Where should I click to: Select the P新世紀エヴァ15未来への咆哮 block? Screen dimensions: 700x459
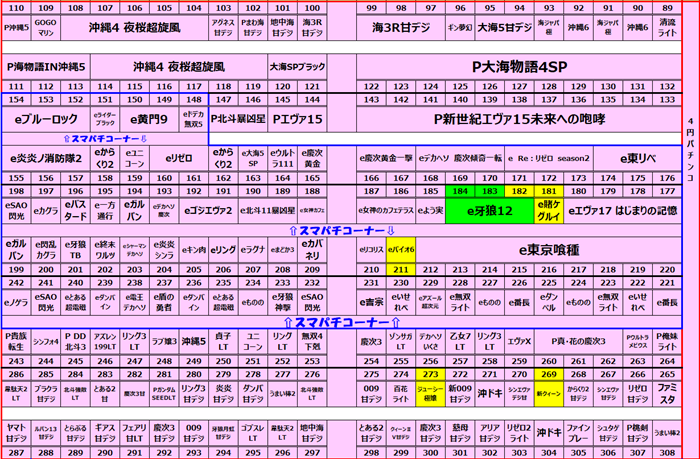tap(519, 119)
